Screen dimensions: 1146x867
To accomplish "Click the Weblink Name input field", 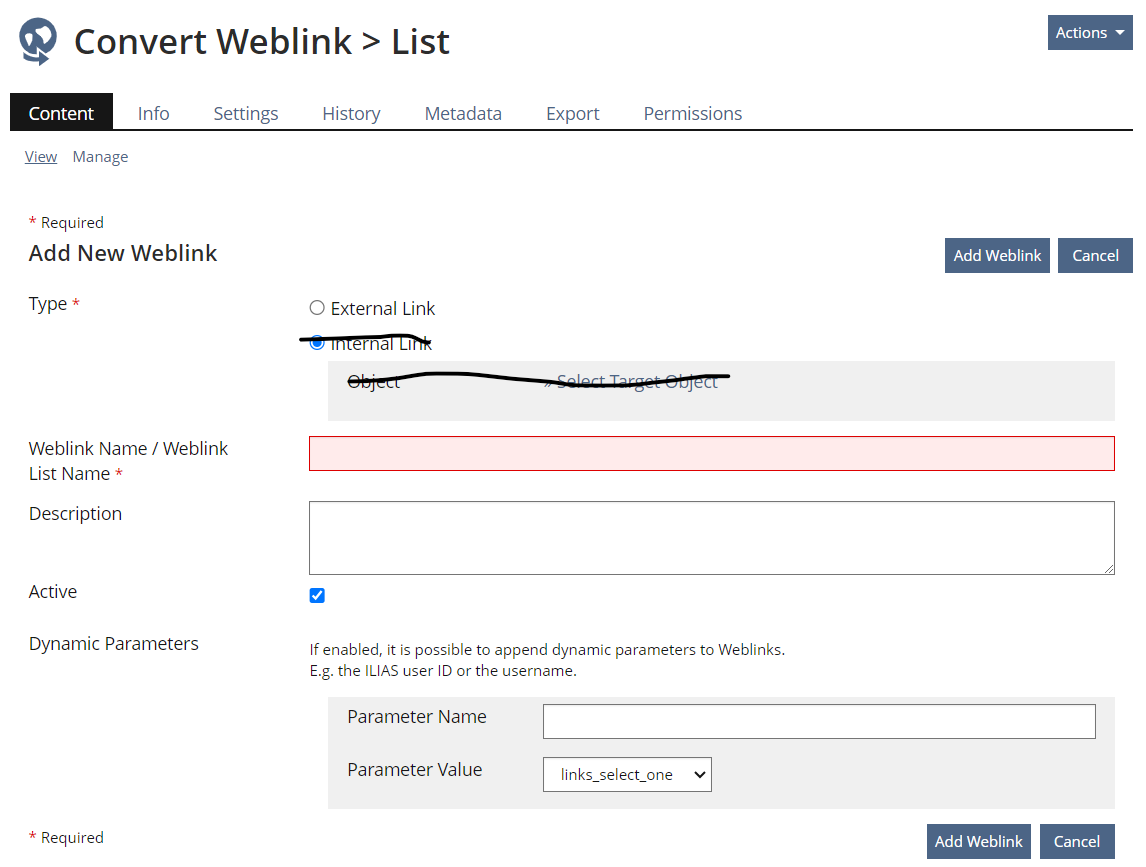I will tap(711, 453).
